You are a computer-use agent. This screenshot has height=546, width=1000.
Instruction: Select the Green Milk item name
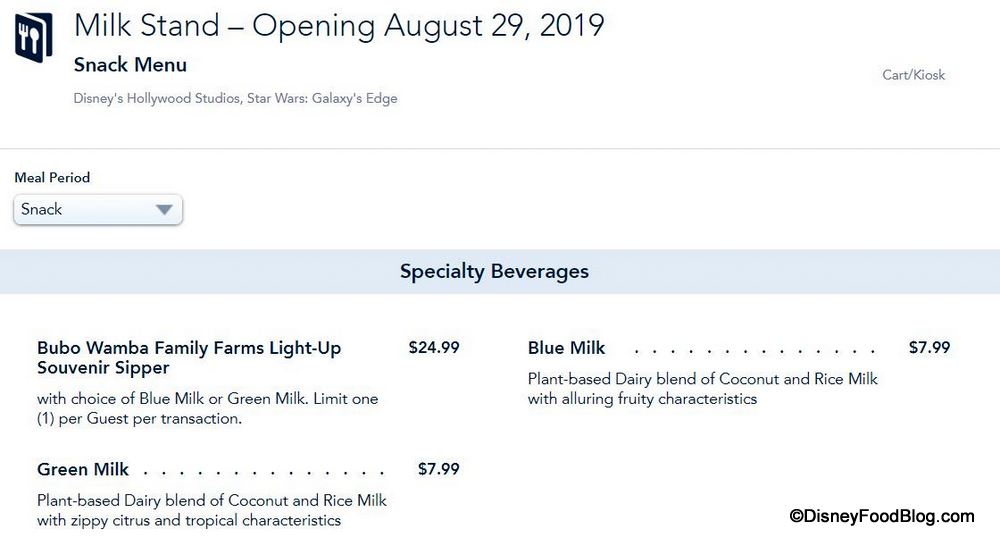point(83,469)
